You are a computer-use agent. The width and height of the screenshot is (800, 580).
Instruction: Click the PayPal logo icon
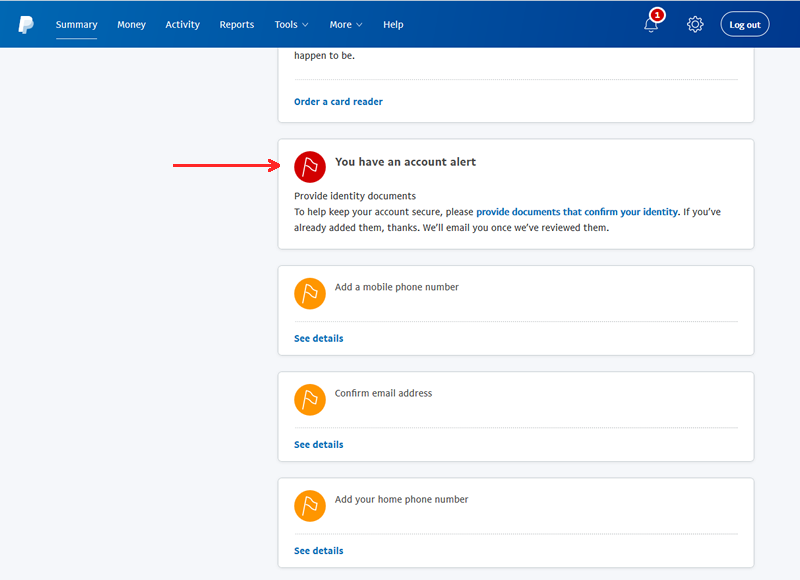[26, 24]
